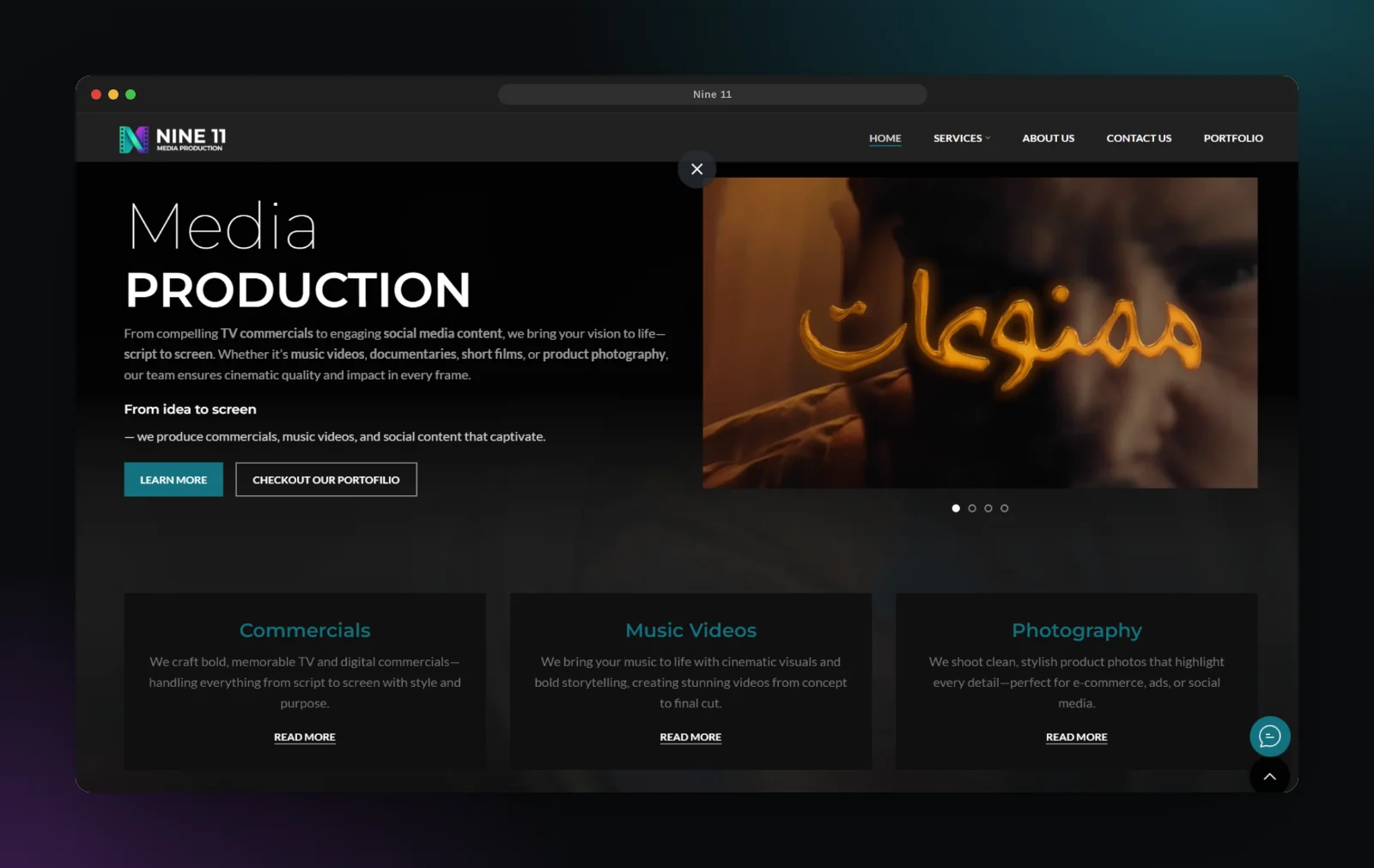
Task: Open the chat bubble widget
Action: (x=1269, y=737)
